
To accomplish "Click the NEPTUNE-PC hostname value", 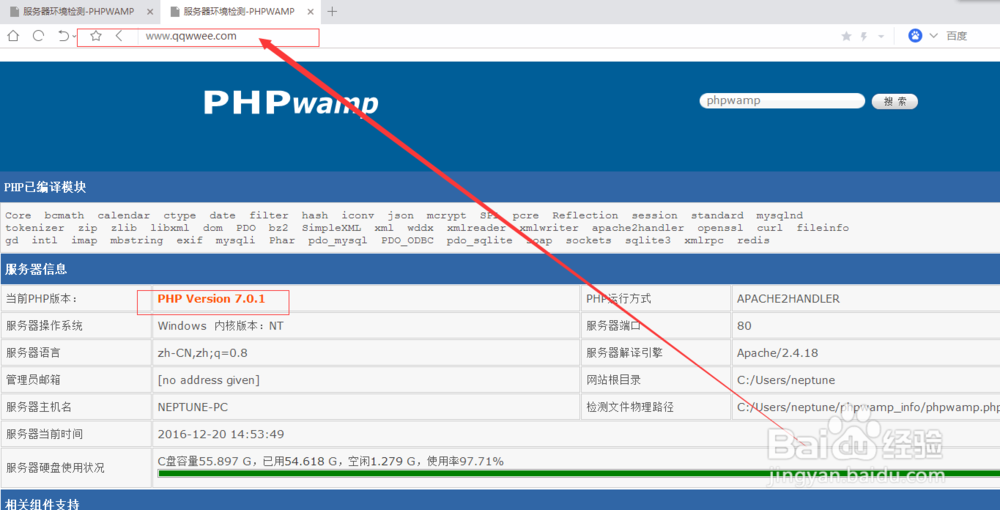I will 193,407.
